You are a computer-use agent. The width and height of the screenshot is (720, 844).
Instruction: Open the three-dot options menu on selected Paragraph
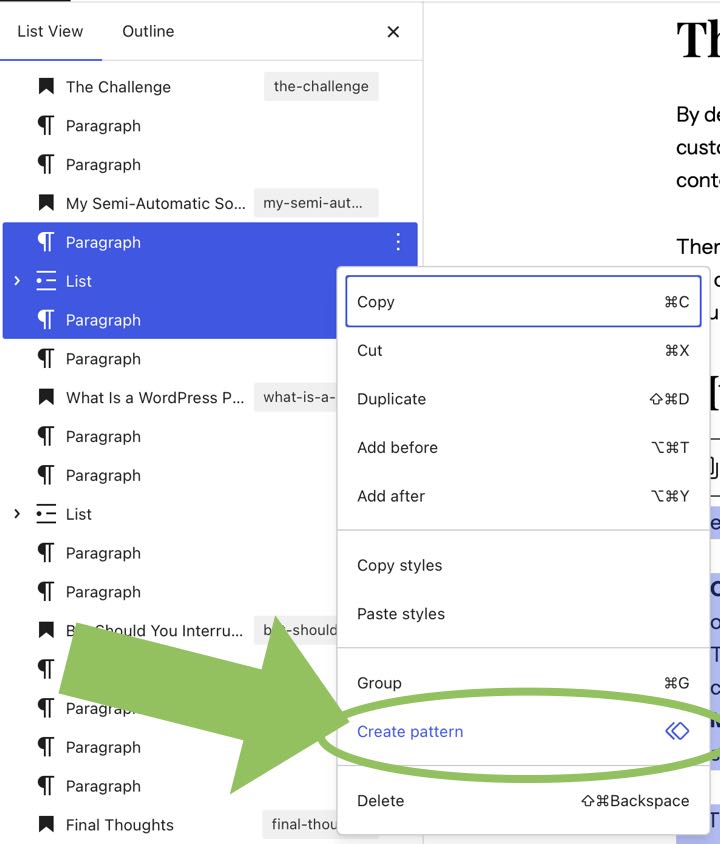(398, 242)
